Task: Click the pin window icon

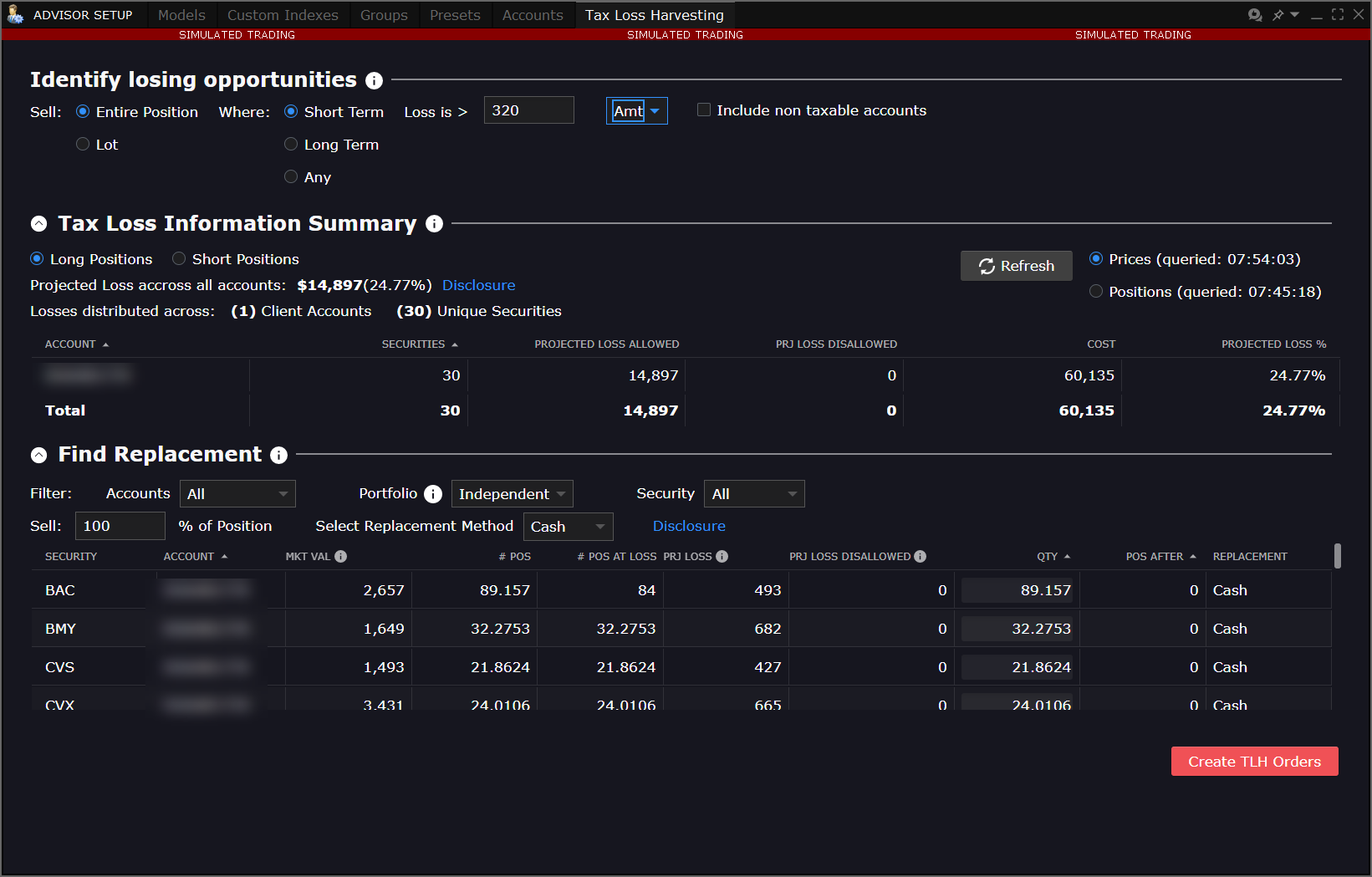Action: point(1278,14)
